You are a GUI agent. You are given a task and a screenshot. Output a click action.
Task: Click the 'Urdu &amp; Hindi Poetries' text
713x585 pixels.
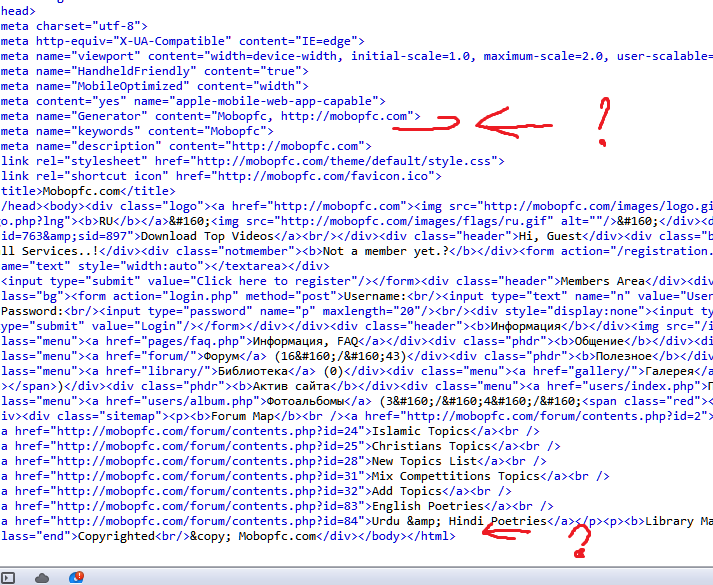(459, 521)
